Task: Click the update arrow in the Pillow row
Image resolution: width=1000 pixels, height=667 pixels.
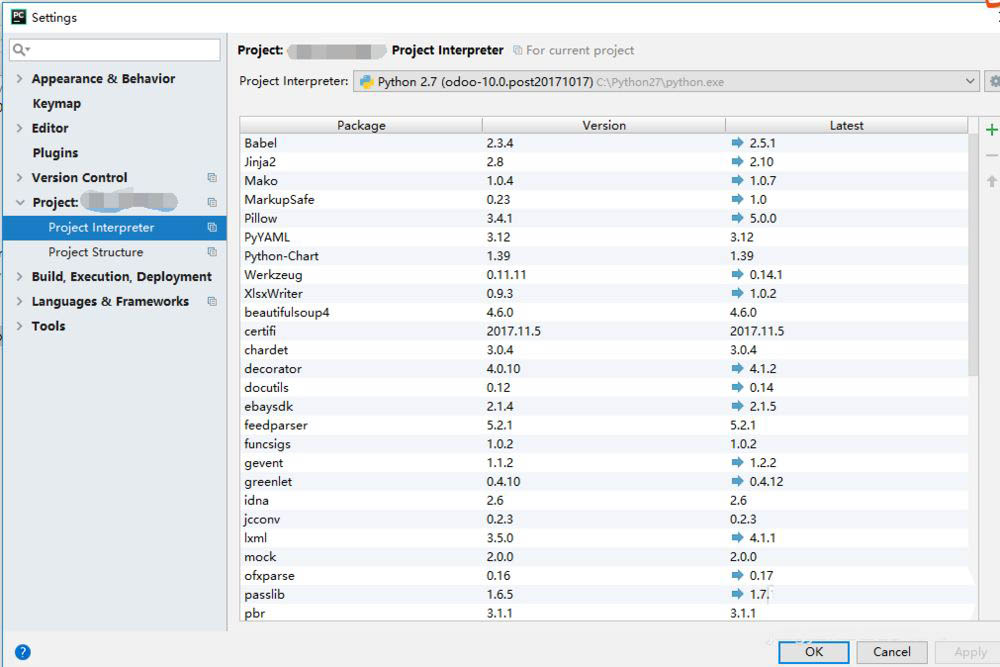Action: (737, 218)
